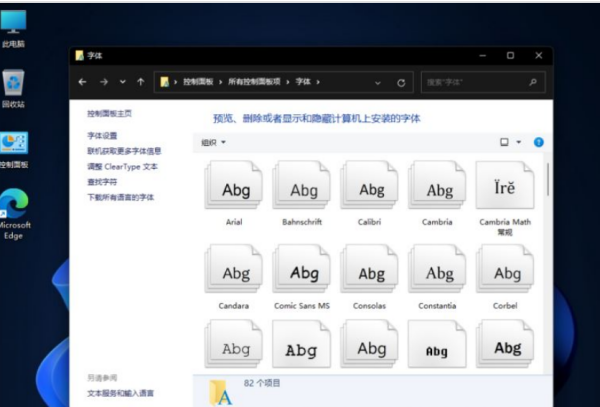Open Microsoft Edge from the desktop
This screenshot has height=407, width=600.
click(14, 205)
